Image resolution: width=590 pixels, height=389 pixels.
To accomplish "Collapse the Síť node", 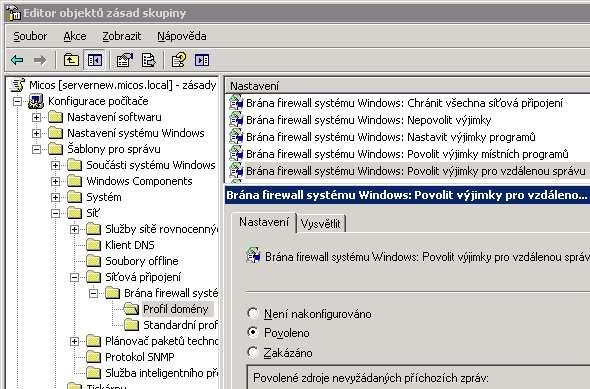I will [55, 213].
